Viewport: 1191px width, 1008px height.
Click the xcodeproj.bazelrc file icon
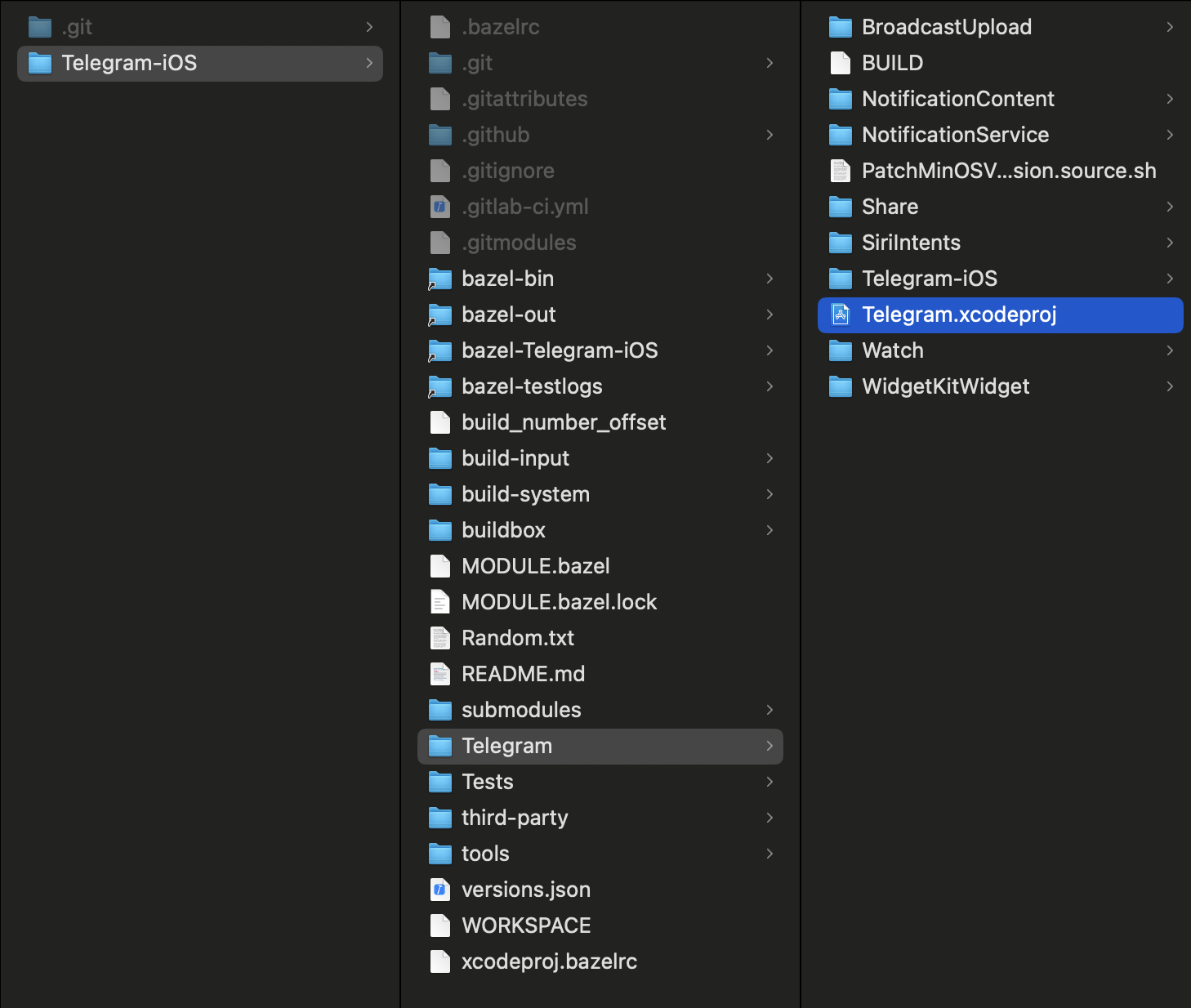pyautogui.click(x=440, y=961)
